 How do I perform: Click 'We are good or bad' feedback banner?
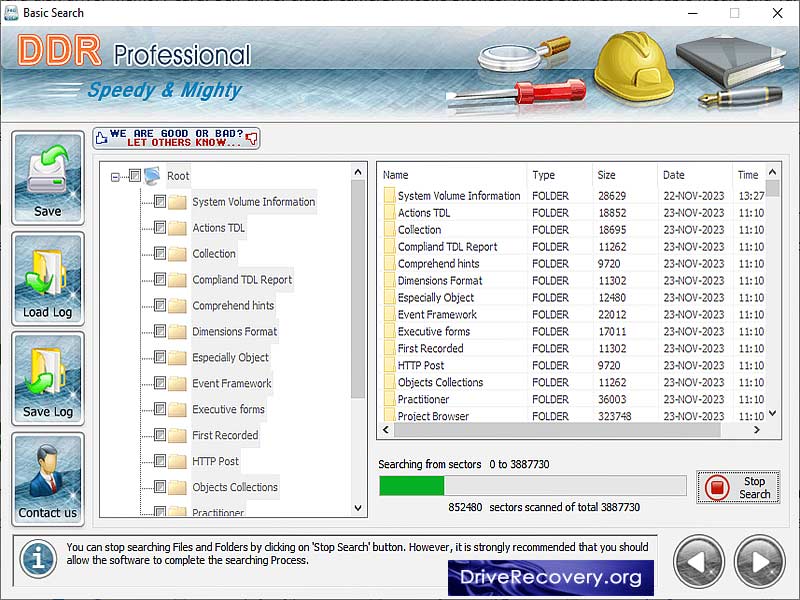click(x=177, y=138)
